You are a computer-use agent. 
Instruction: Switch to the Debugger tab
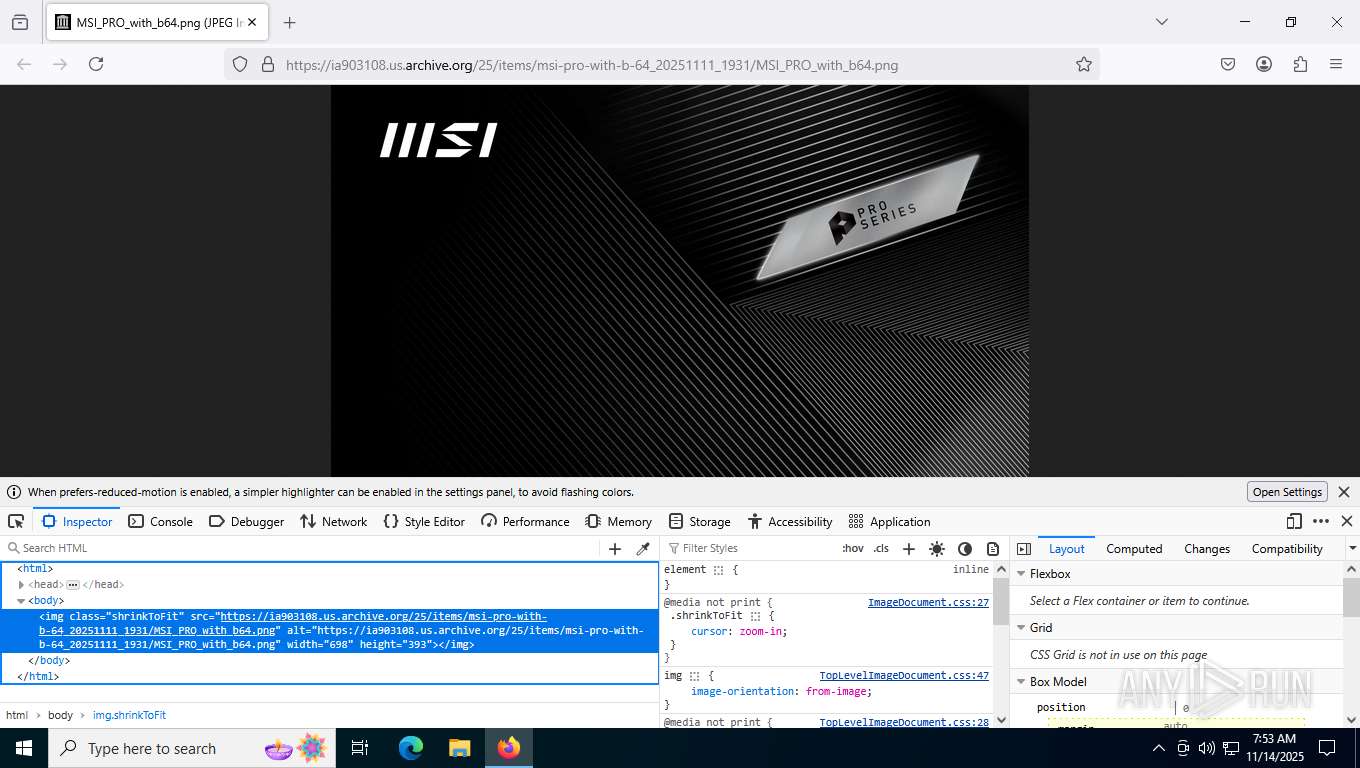coord(246,521)
